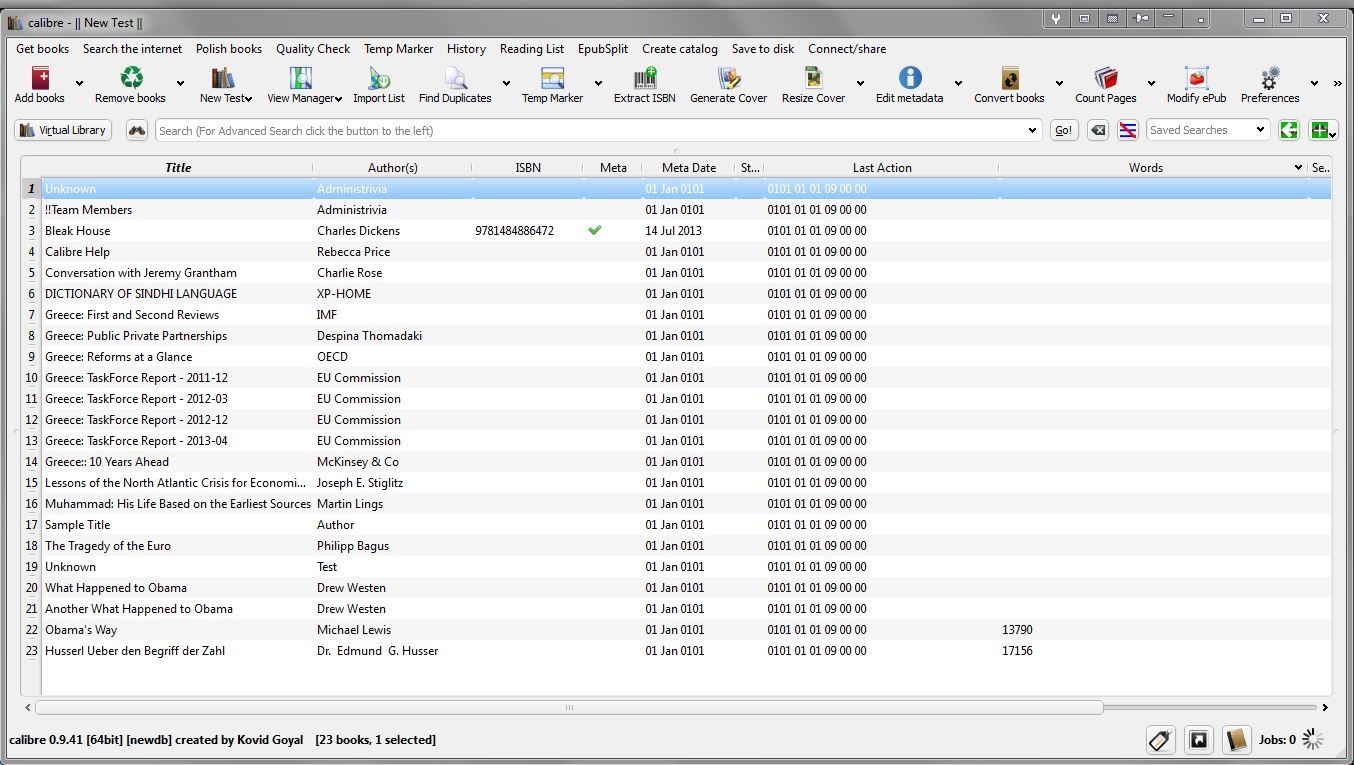
Task: Open advanced search with binoculars icon
Action: pyautogui.click(x=137, y=131)
